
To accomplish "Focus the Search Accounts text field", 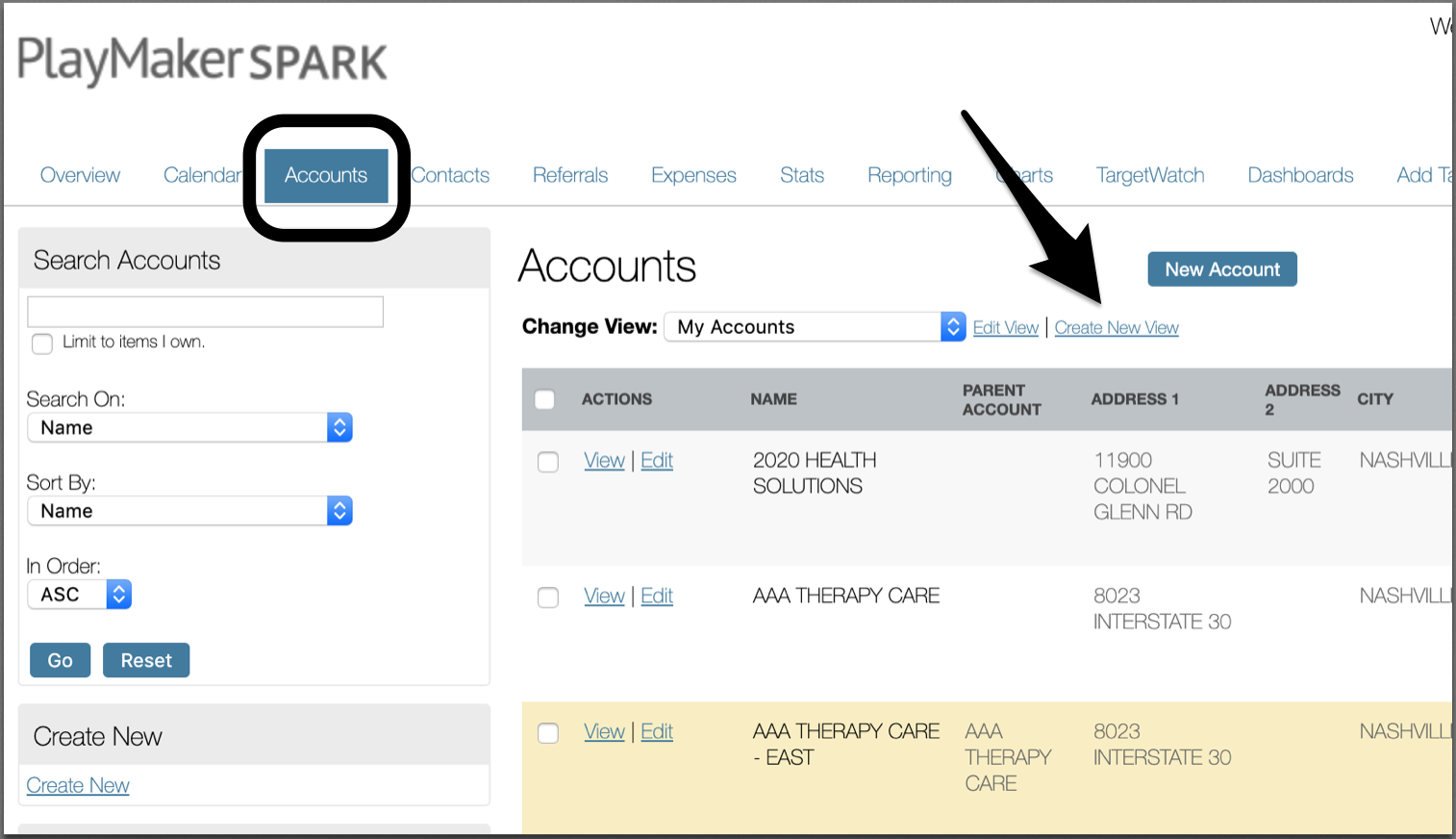I will tap(206, 312).
